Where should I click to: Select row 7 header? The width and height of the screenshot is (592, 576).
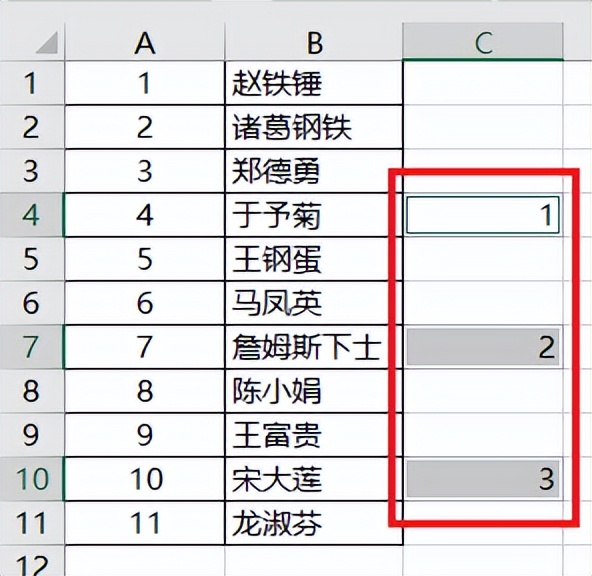pos(32,347)
